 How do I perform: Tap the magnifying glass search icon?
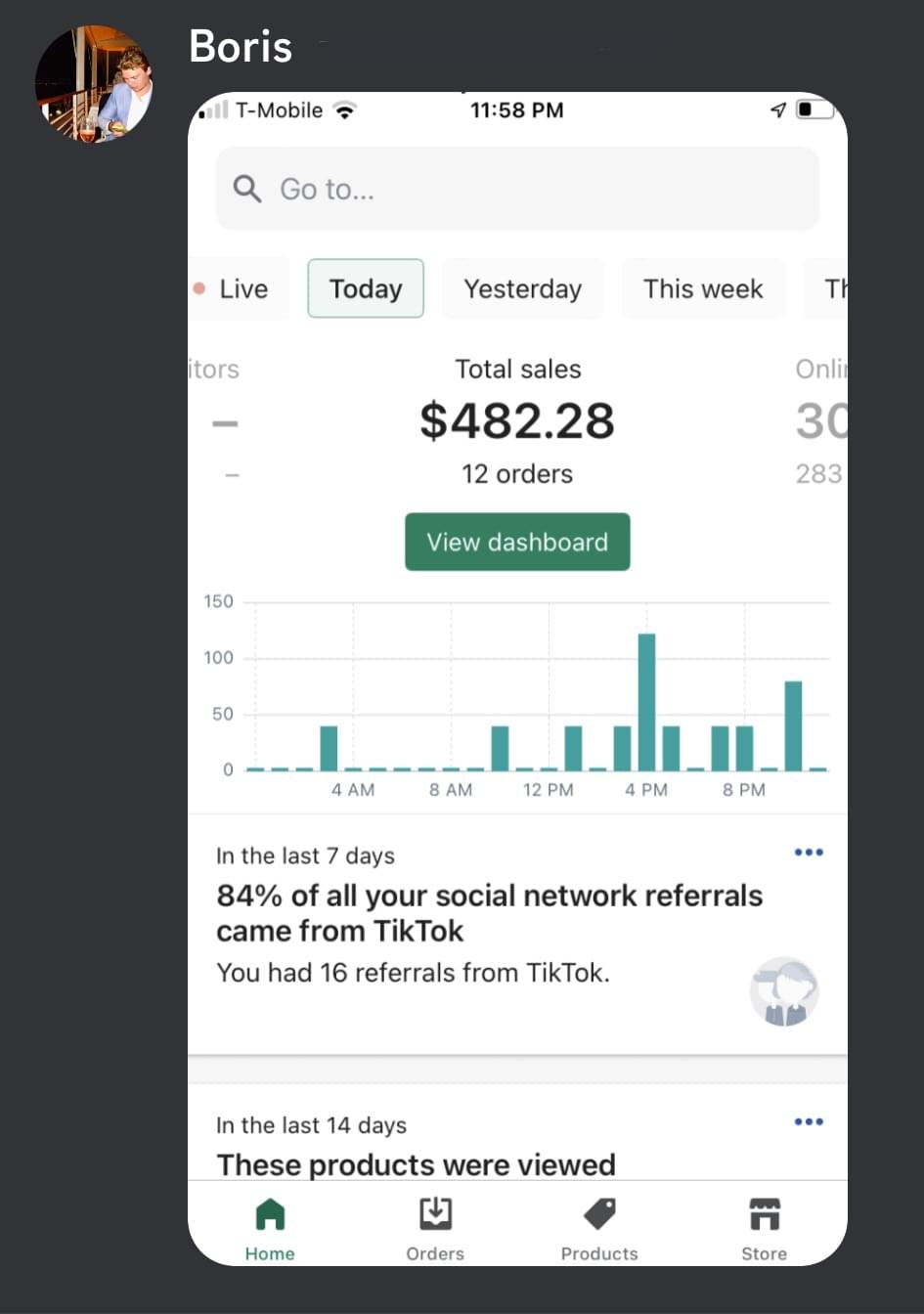click(247, 189)
